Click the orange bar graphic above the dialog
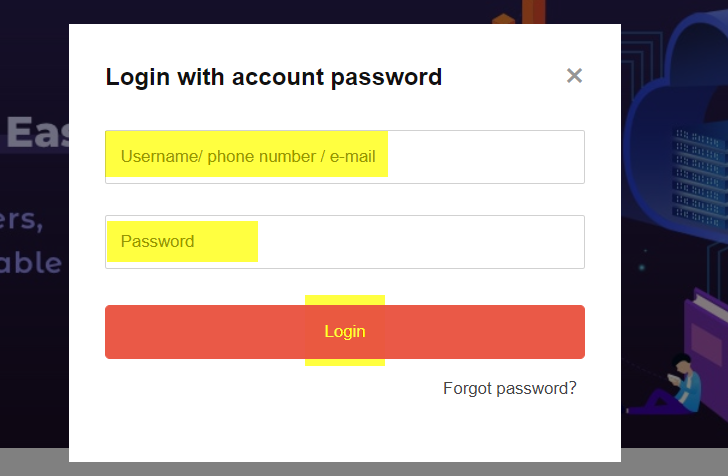 pyautogui.click(x=533, y=12)
